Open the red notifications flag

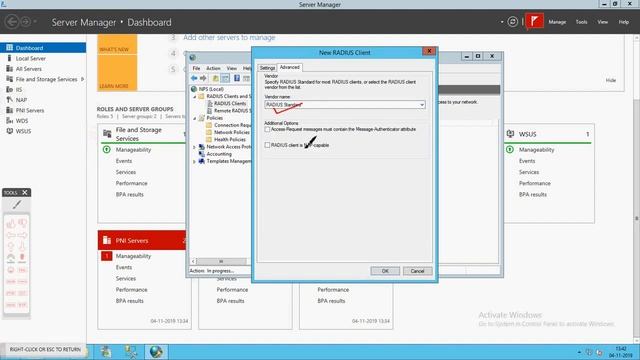534,21
